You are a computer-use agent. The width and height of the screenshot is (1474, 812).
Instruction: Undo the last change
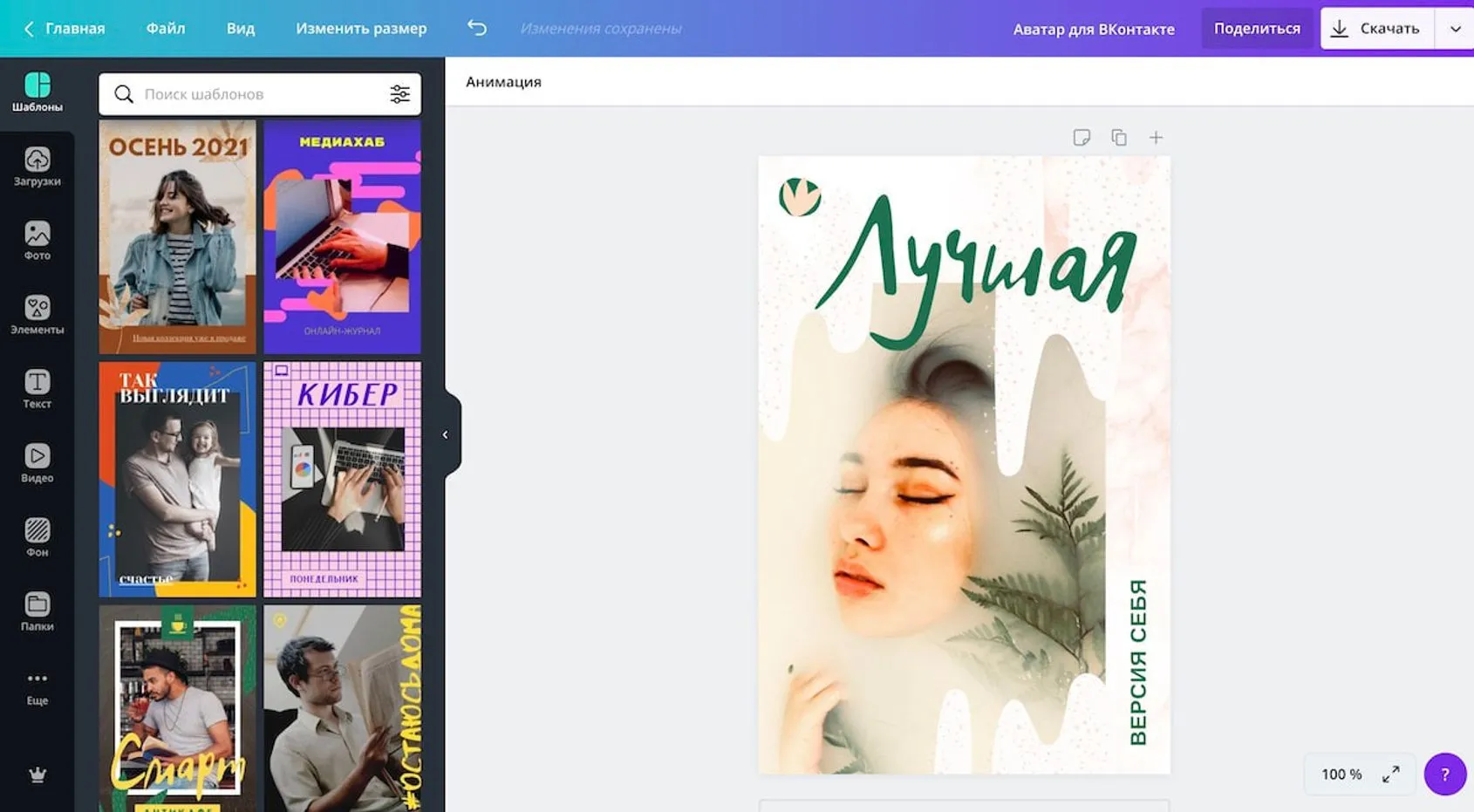click(x=476, y=28)
